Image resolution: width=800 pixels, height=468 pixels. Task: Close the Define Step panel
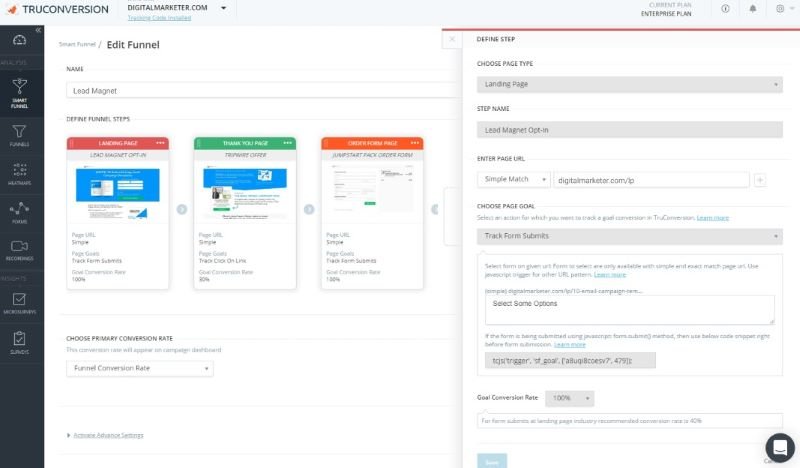(x=452, y=39)
